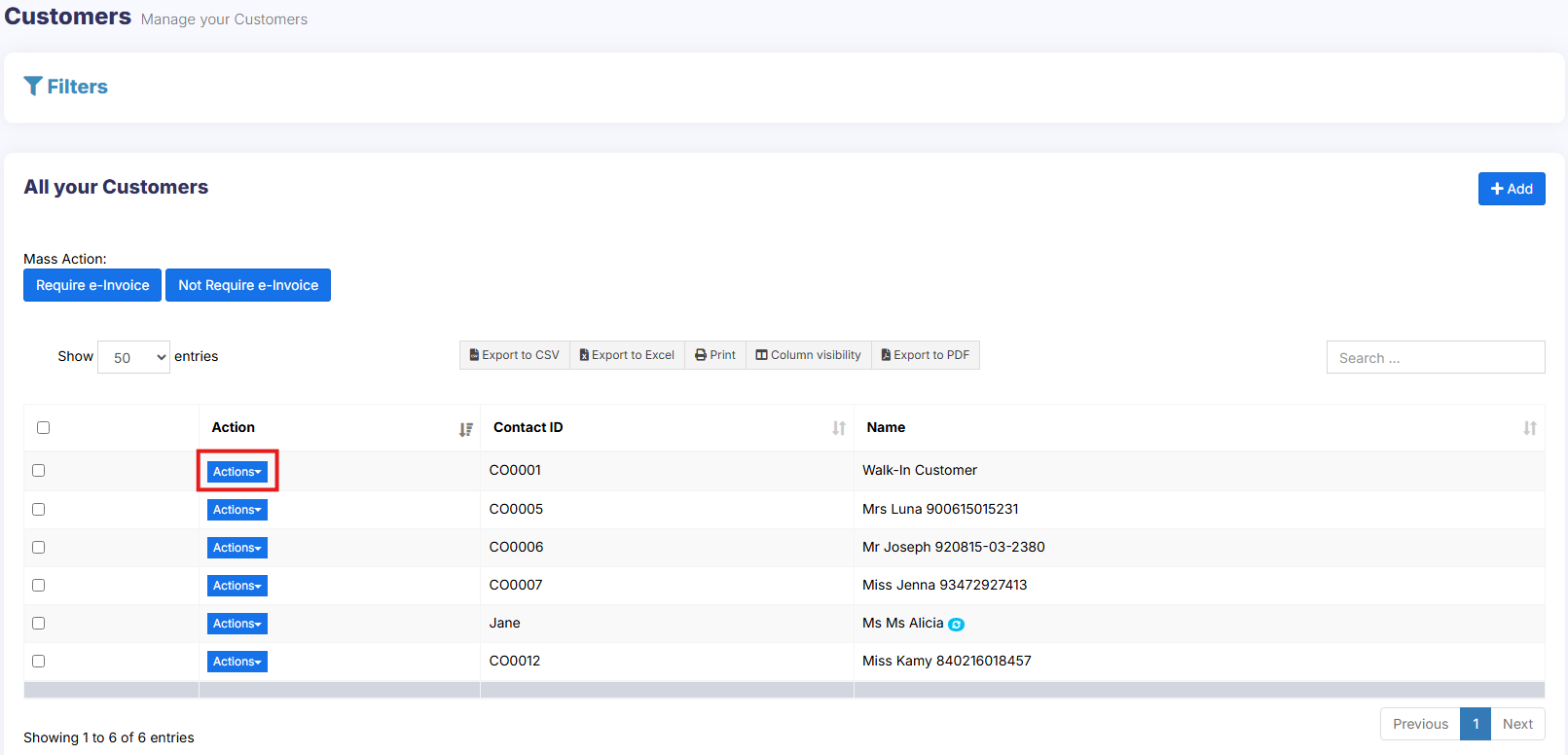
Task: Click the sync icon next to Ms Alicia
Action: [956, 625]
